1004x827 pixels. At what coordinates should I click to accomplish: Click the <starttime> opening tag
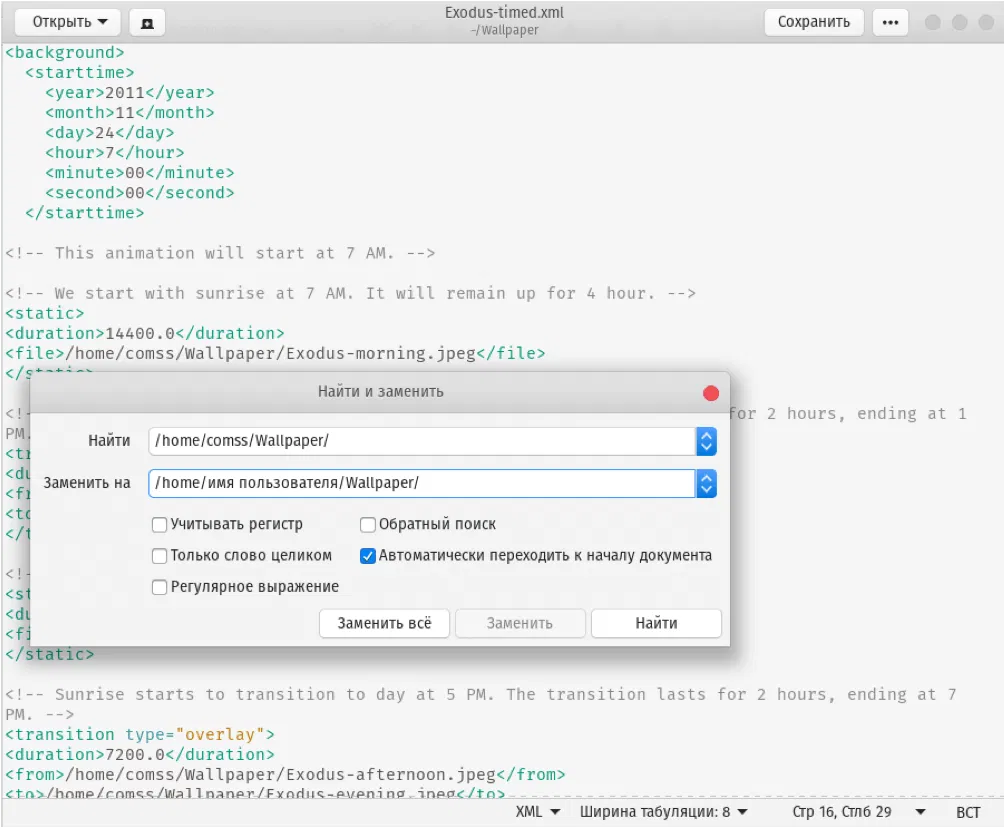click(x=79, y=73)
